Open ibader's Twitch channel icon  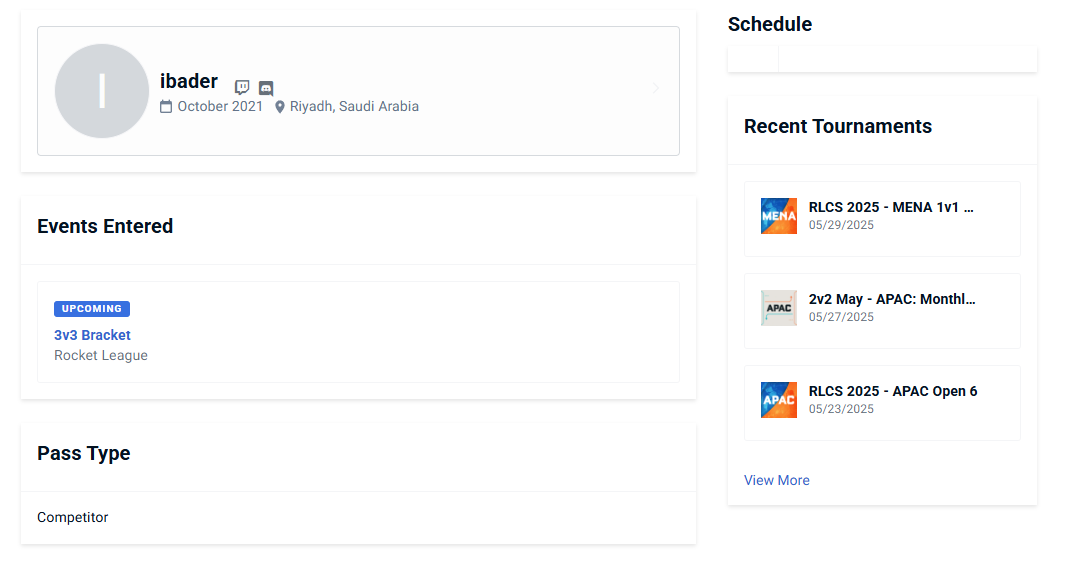click(x=242, y=88)
